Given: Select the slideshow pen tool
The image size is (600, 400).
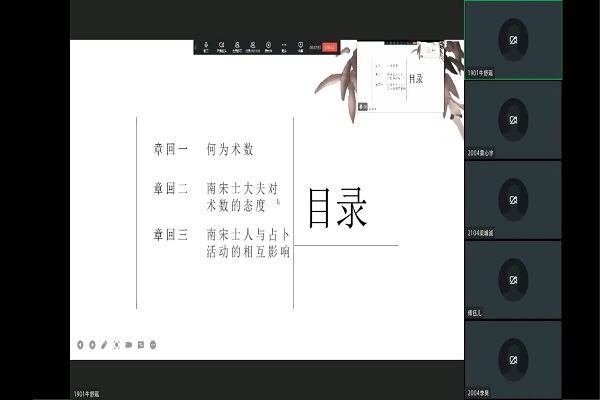Looking at the screenshot, I should (x=104, y=345).
